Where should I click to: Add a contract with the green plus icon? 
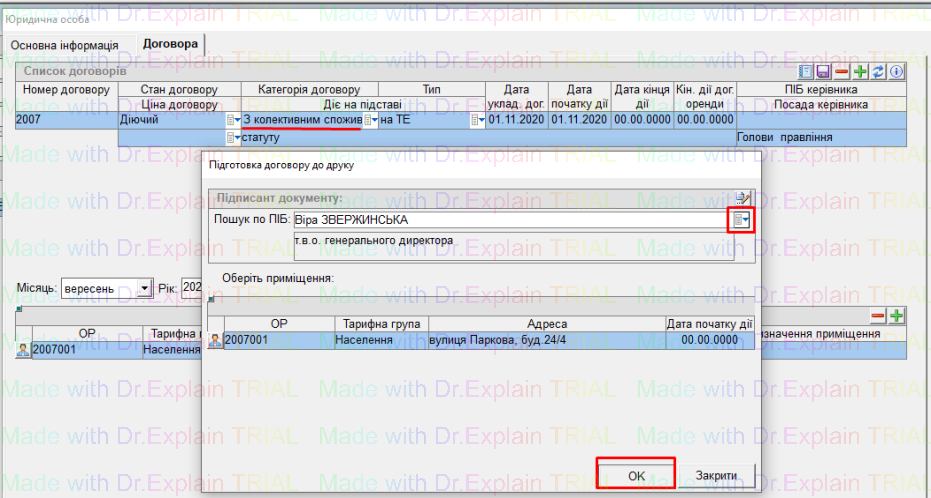(860, 72)
